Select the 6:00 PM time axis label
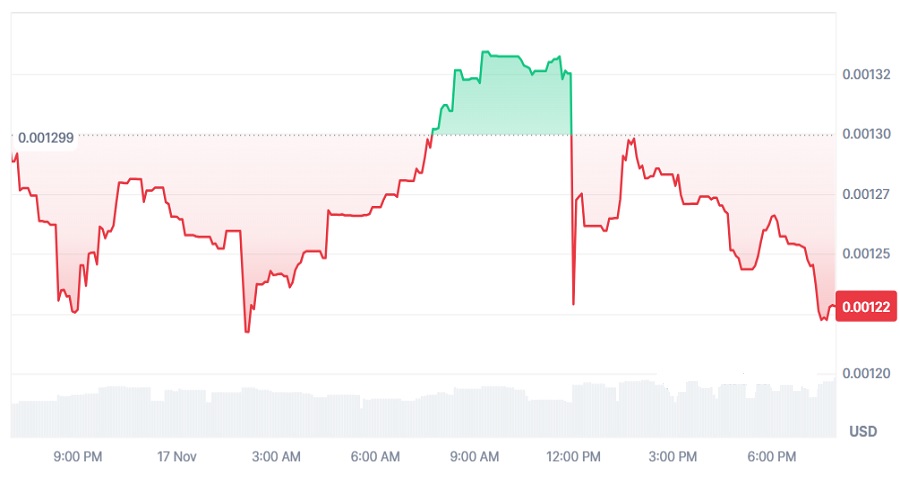Image resolution: width=900 pixels, height=500 pixels. [772, 457]
